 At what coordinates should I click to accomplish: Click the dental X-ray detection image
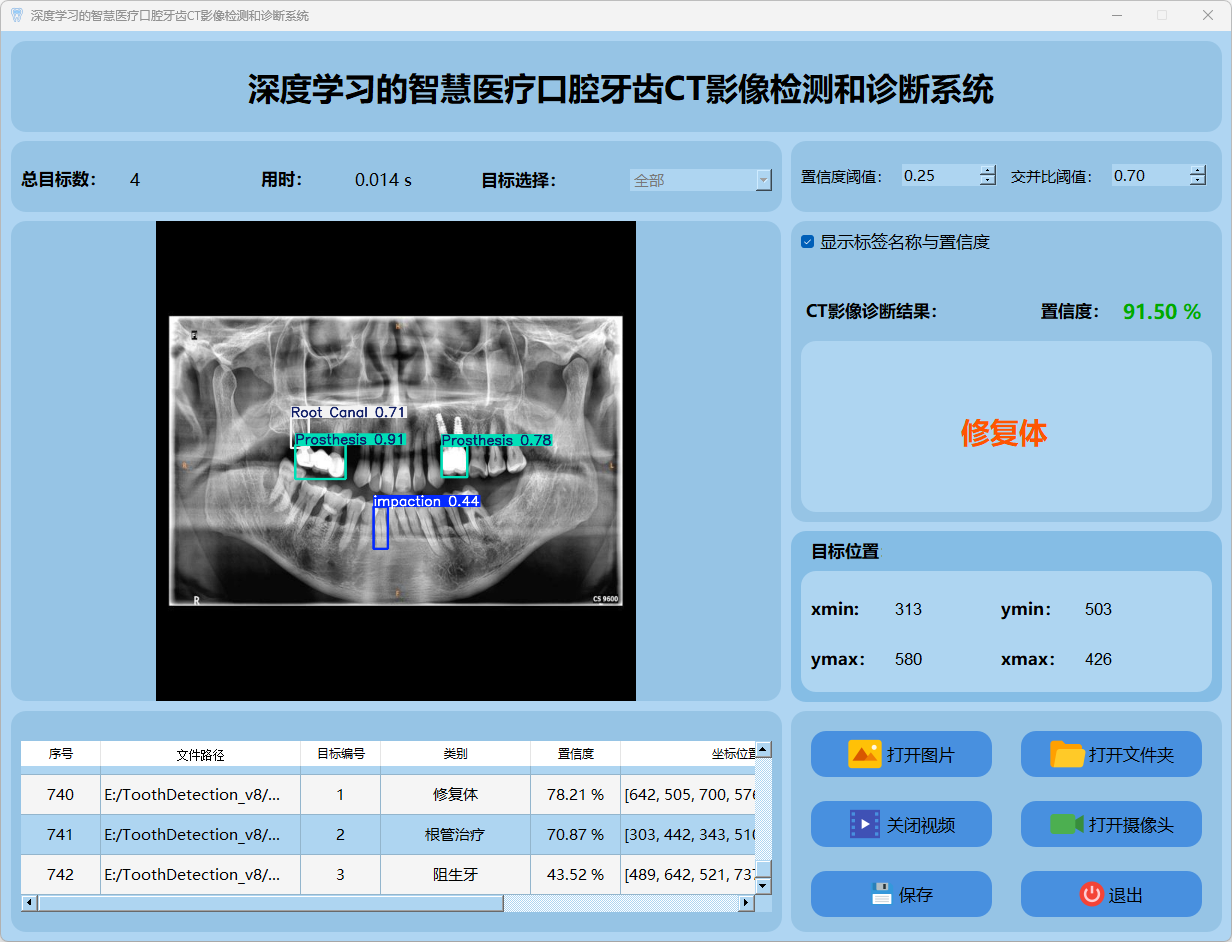[396, 461]
